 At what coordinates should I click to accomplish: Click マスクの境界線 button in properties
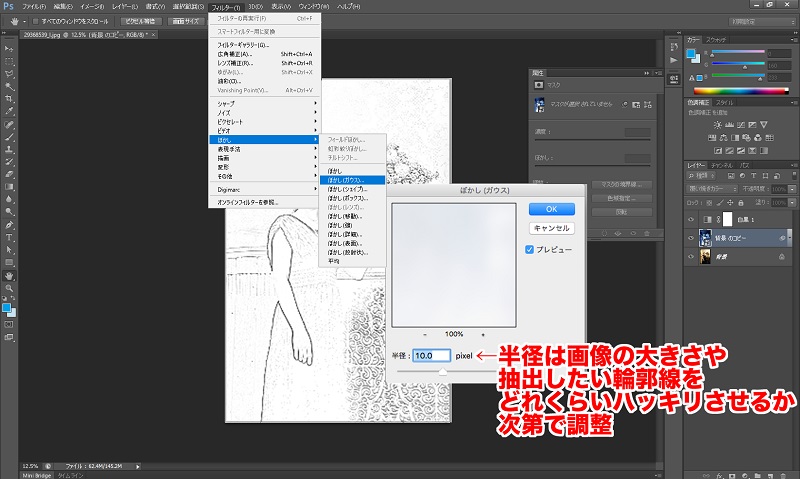coord(621,185)
